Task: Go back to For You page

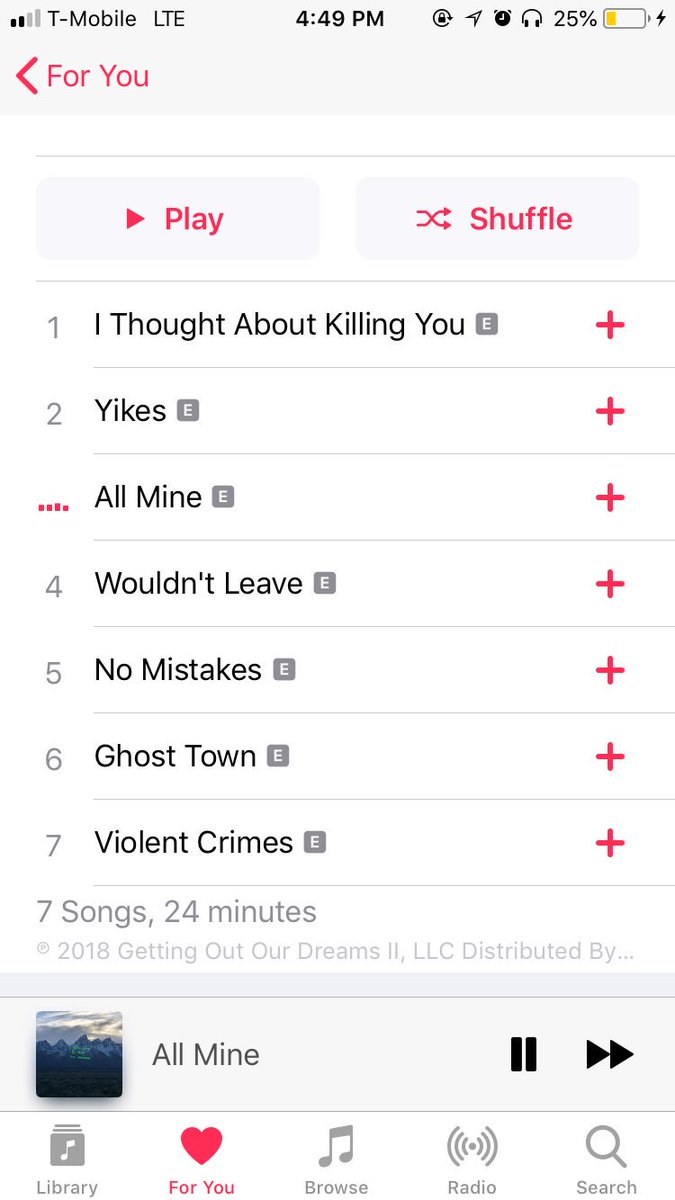Action: (83, 76)
